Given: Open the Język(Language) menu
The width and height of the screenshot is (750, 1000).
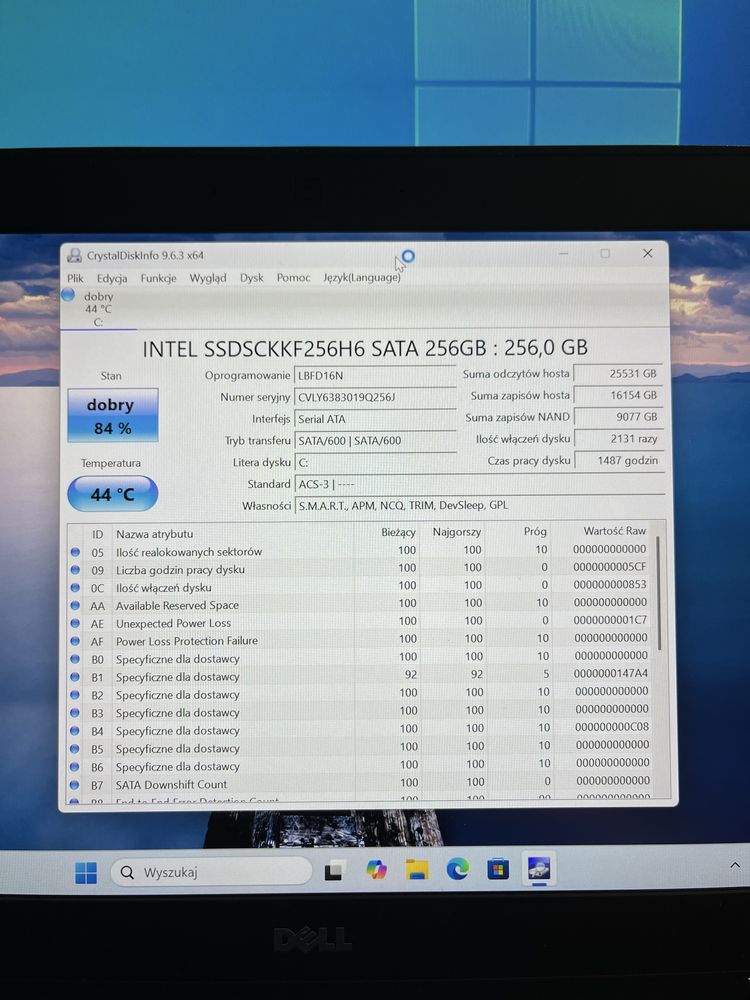Looking at the screenshot, I should (362, 278).
